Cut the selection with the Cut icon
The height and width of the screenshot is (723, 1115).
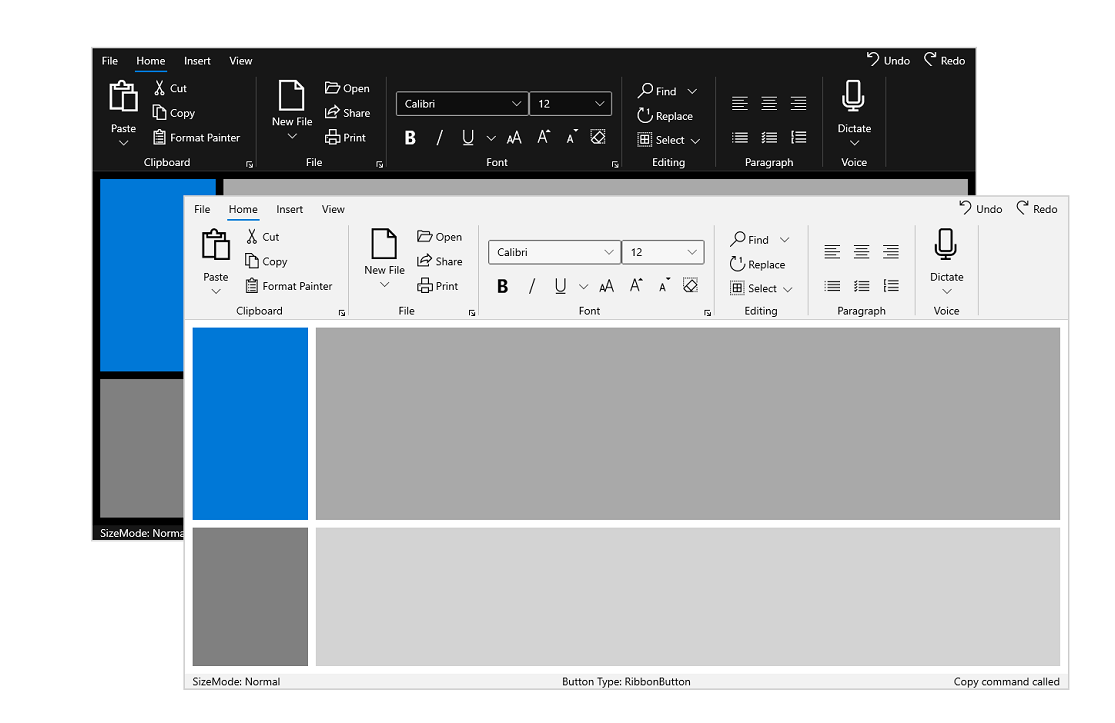pyautogui.click(x=263, y=237)
